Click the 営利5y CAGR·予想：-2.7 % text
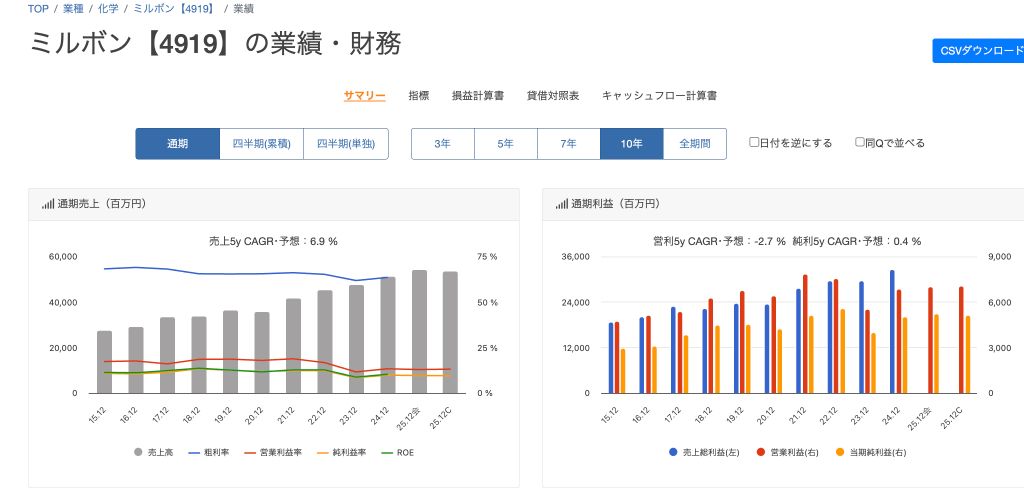Image resolution: width=1024 pixels, height=492 pixels. [720, 241]
